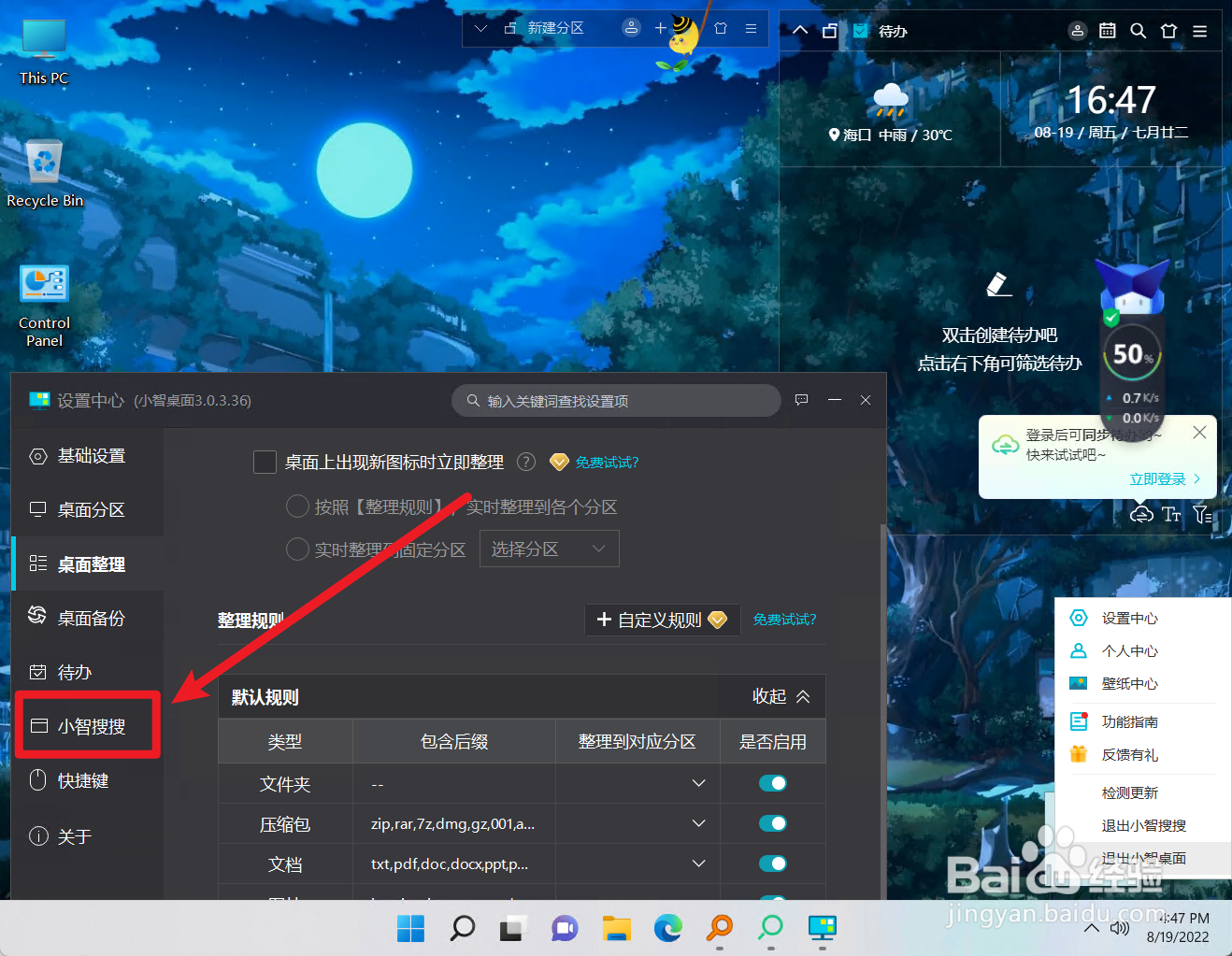Click 退出小智桌面 menu entry
The width and height of the screenshot is (1232, 956).
1143,858
